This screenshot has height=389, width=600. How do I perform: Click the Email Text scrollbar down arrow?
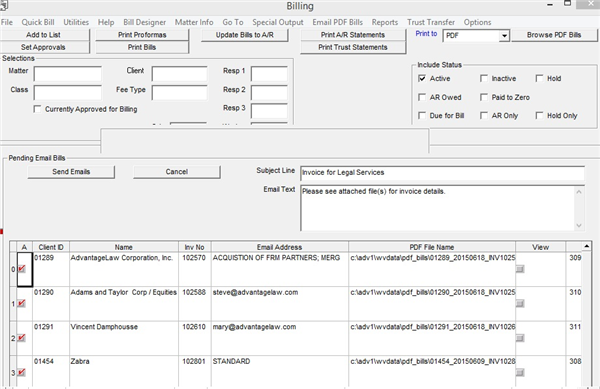[579, 226]
